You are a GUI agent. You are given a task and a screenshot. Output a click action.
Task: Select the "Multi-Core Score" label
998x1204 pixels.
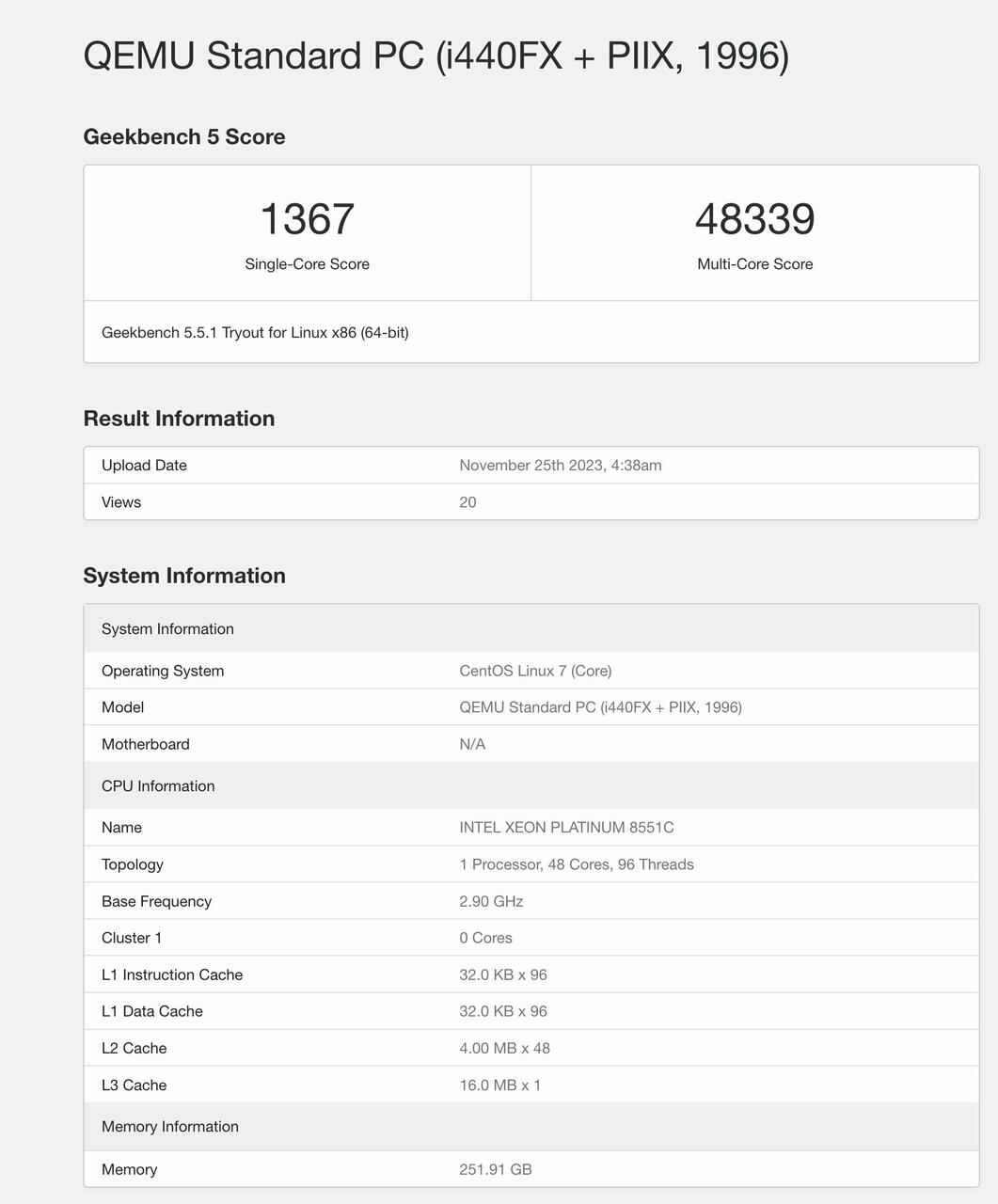(755, 264)
